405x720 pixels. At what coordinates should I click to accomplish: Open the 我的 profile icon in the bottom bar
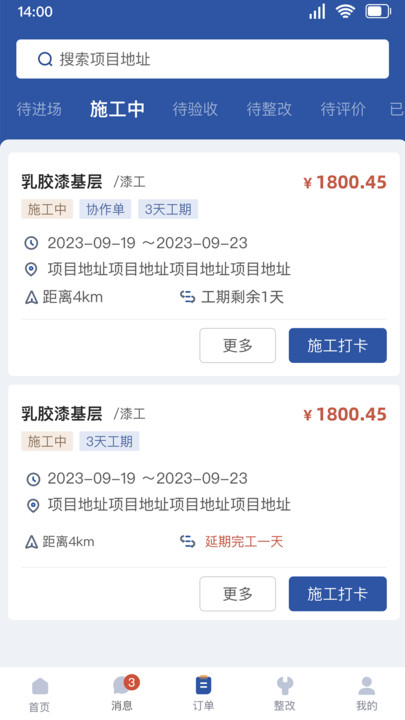[366, 686]
